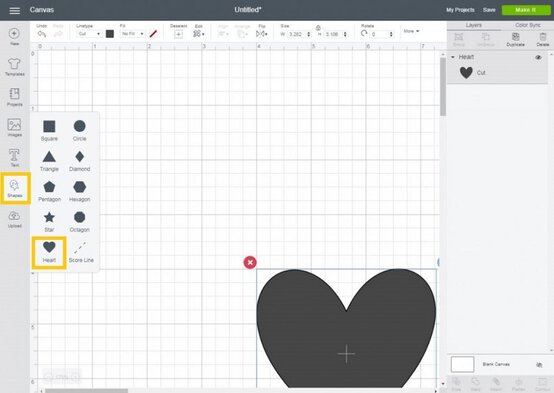Insert a Diamond shape
This screenshot has width=554, height=393.
[79, 161]
